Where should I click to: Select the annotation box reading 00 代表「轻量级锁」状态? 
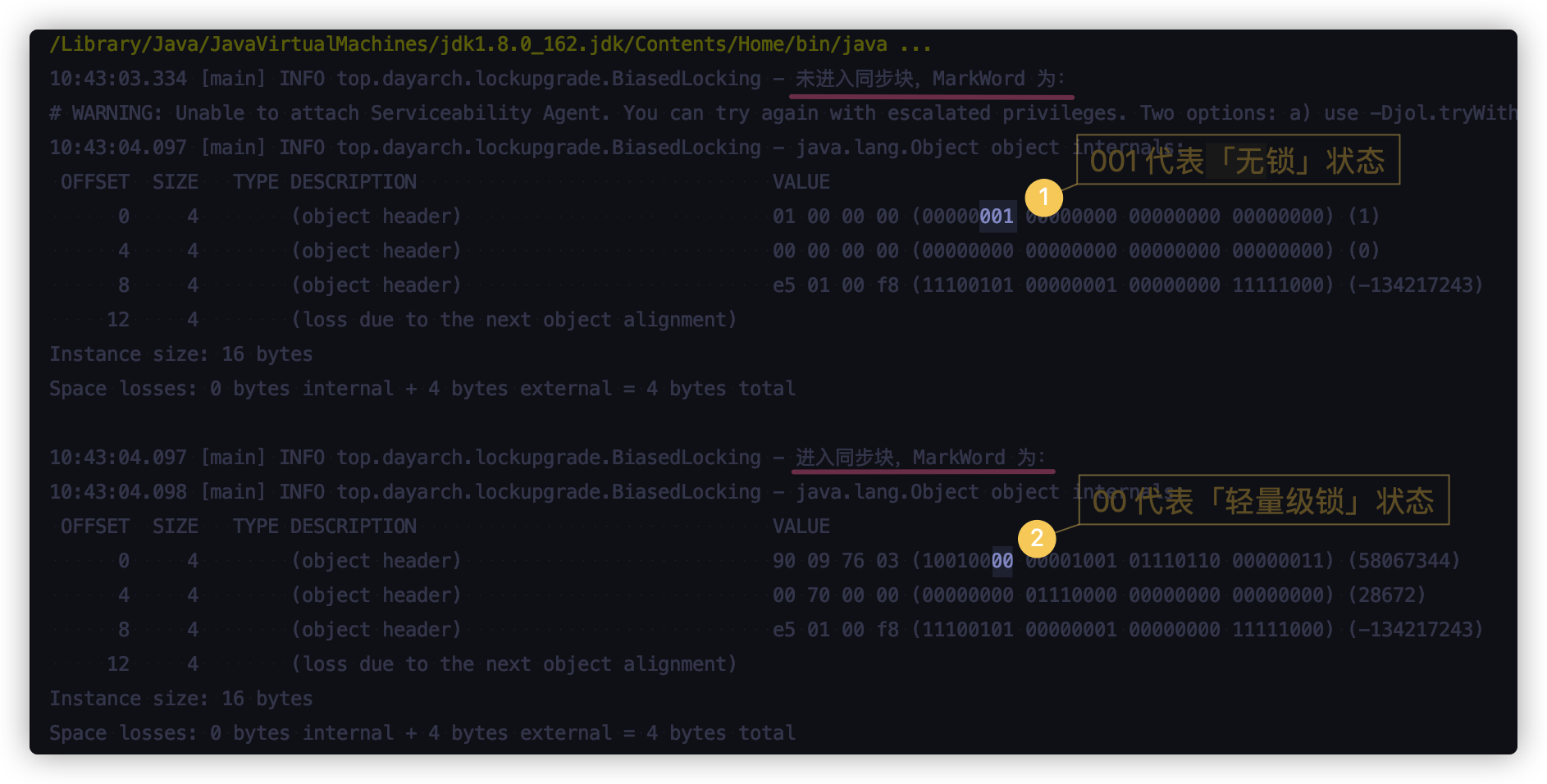[x=1263, y=500]
